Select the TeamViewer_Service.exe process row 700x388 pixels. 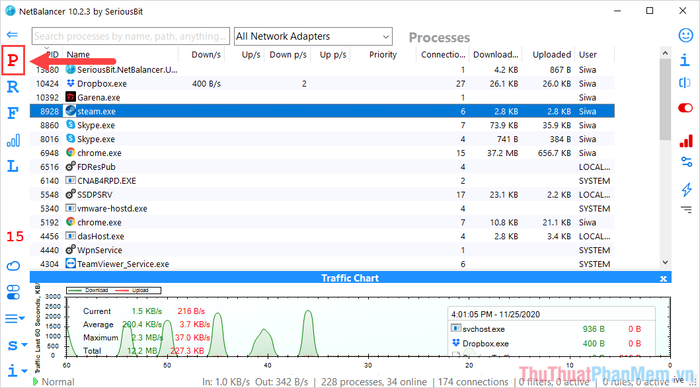pyautogui.click(x=322, y=263)
